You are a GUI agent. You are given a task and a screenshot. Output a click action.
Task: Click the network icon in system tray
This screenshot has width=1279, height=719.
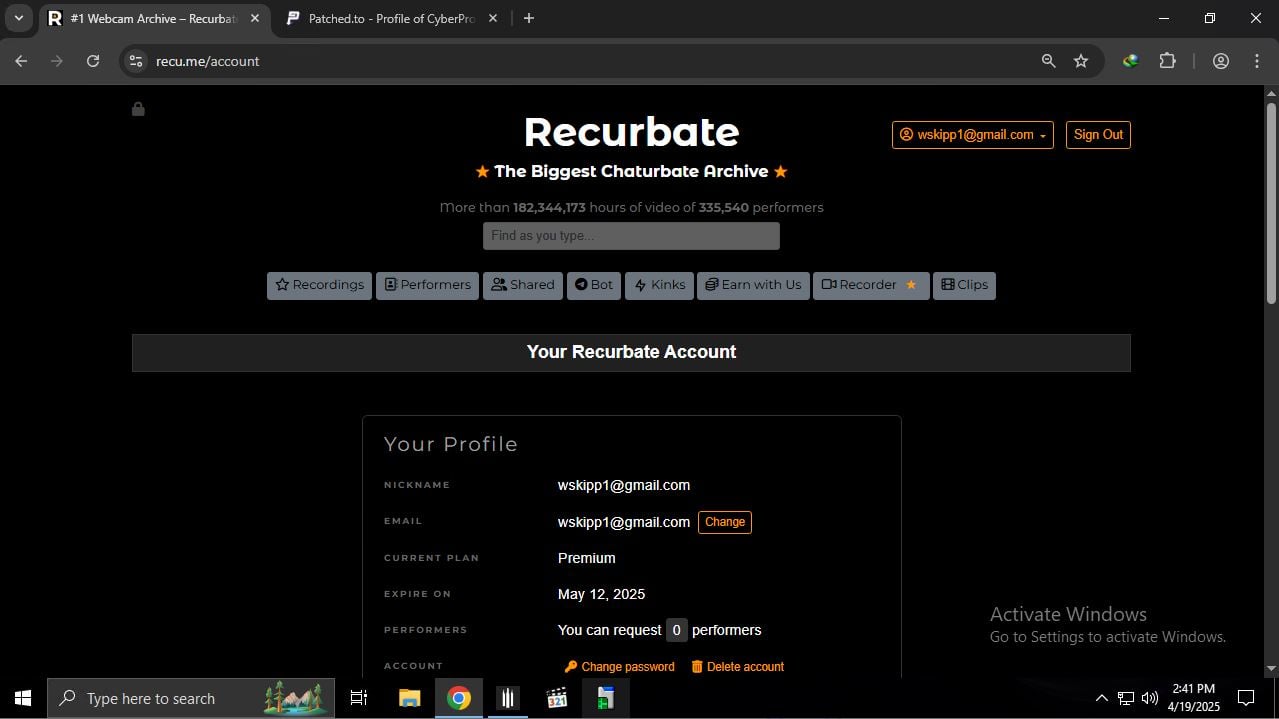[x=1126, y=698]
